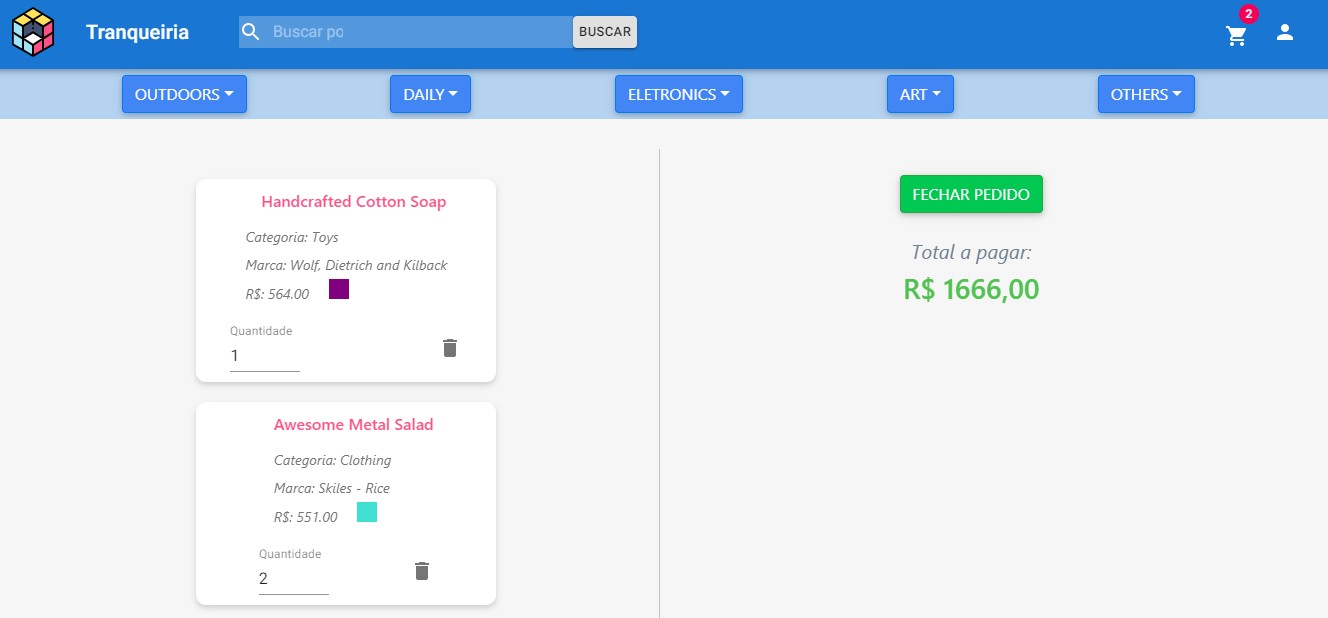The height and width of the screenshot is (618, 1328).
Task: Open the Handcrafted Cotton Soap product title
Action: pos(354,202)
